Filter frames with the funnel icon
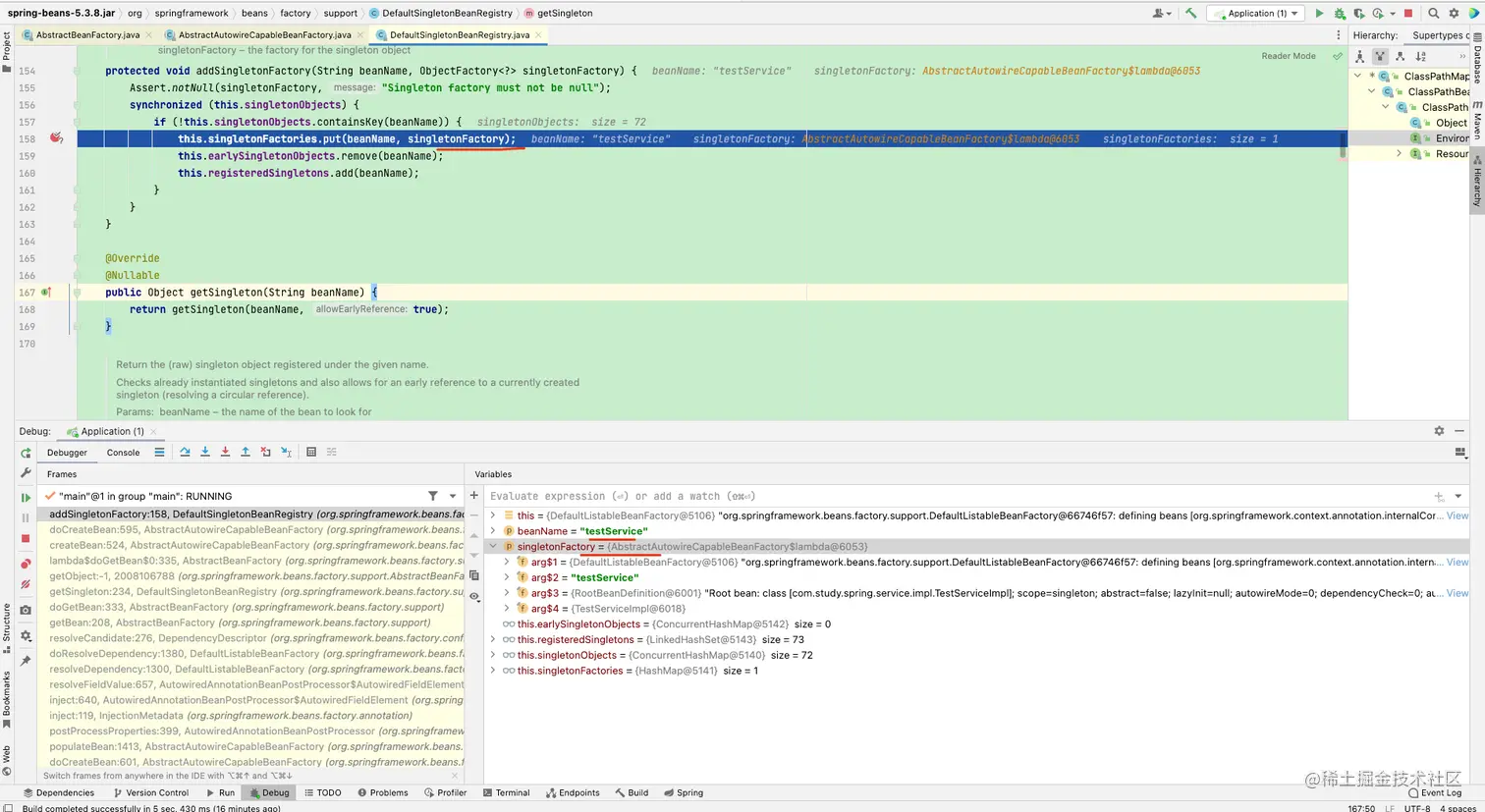This screenshot has width=1485, height=812. click(x=433, y=496)
